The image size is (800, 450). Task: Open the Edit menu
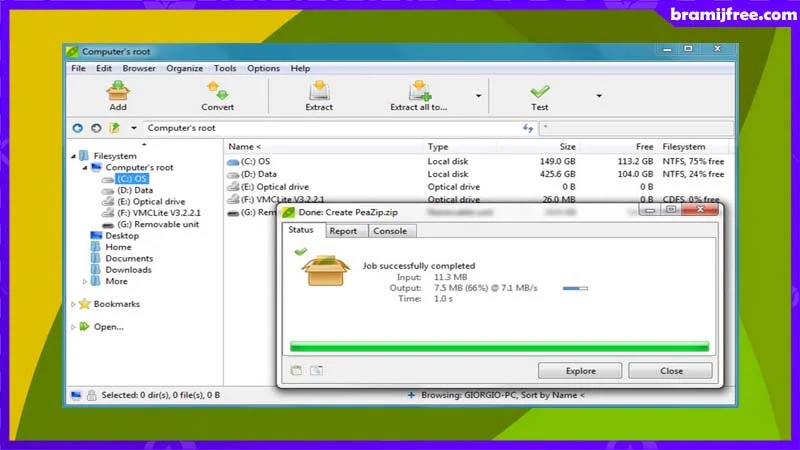pos(104,68)
